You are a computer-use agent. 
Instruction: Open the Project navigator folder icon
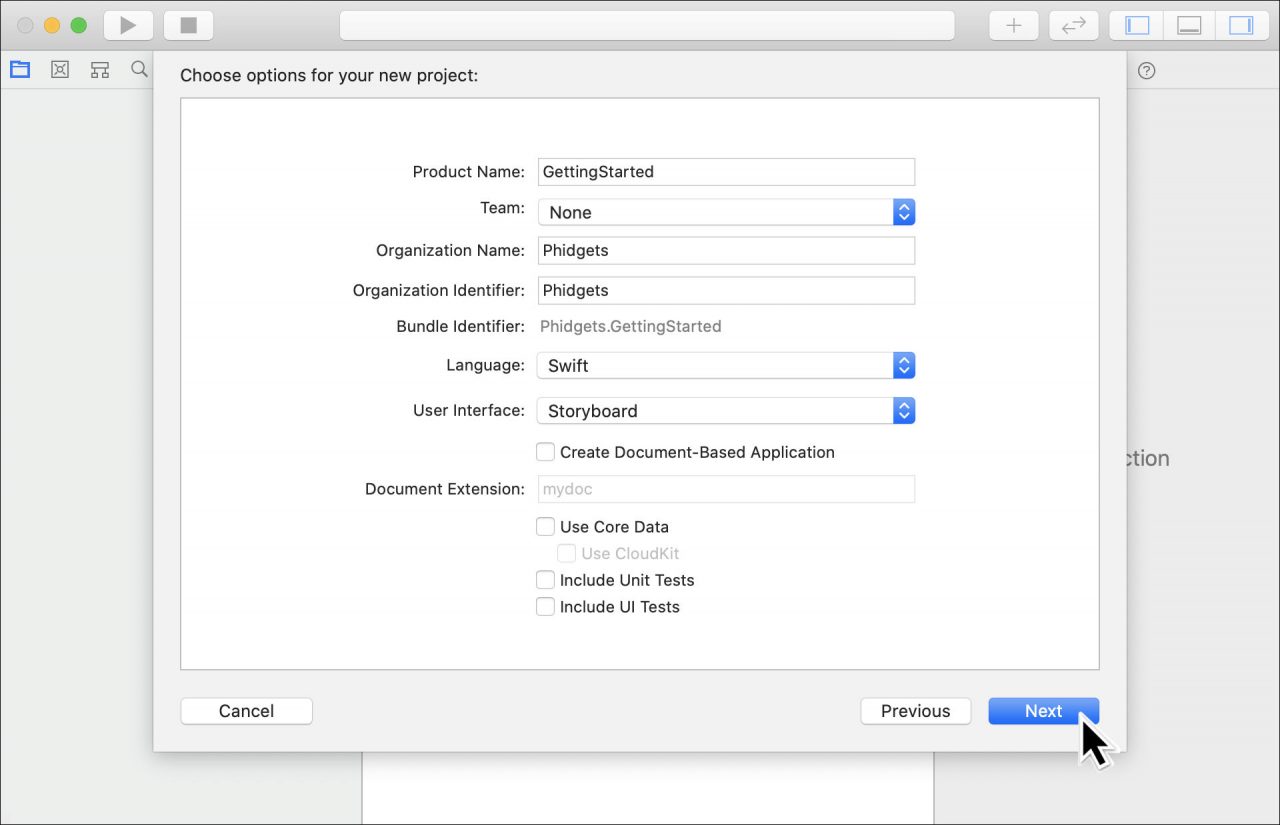19,69
